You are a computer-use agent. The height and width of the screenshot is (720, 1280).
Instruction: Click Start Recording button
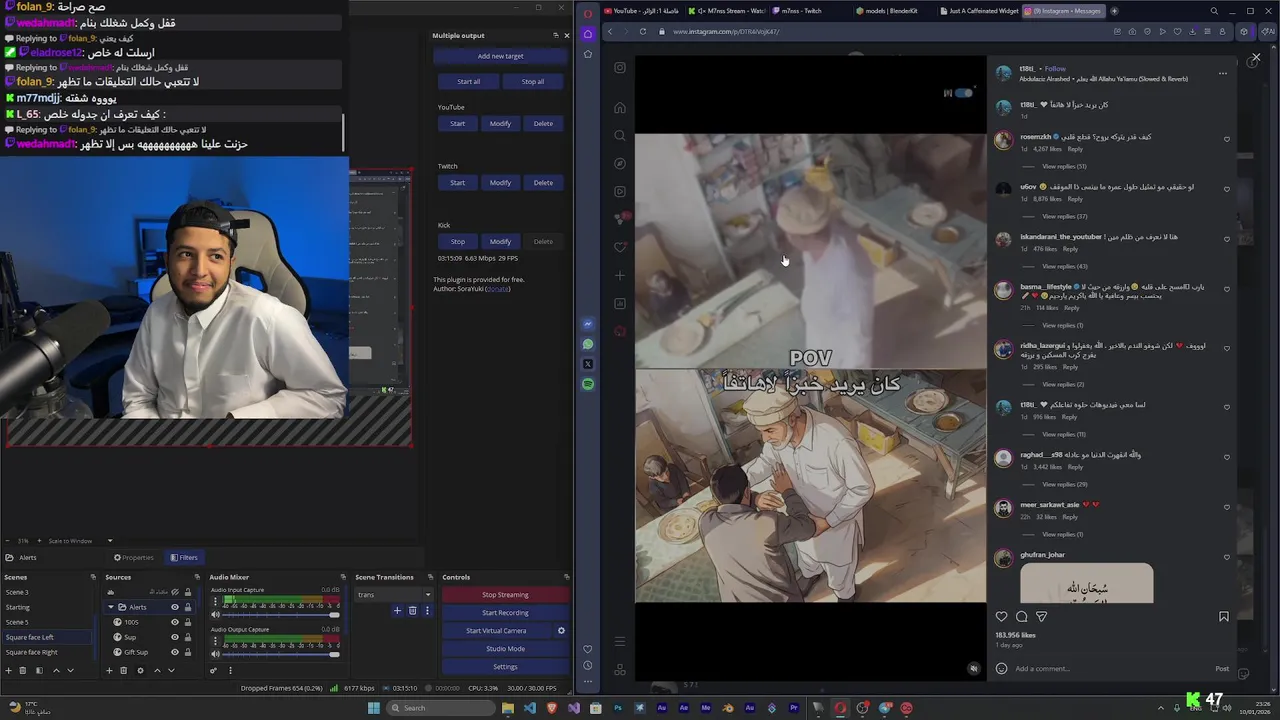coord(505,612)
